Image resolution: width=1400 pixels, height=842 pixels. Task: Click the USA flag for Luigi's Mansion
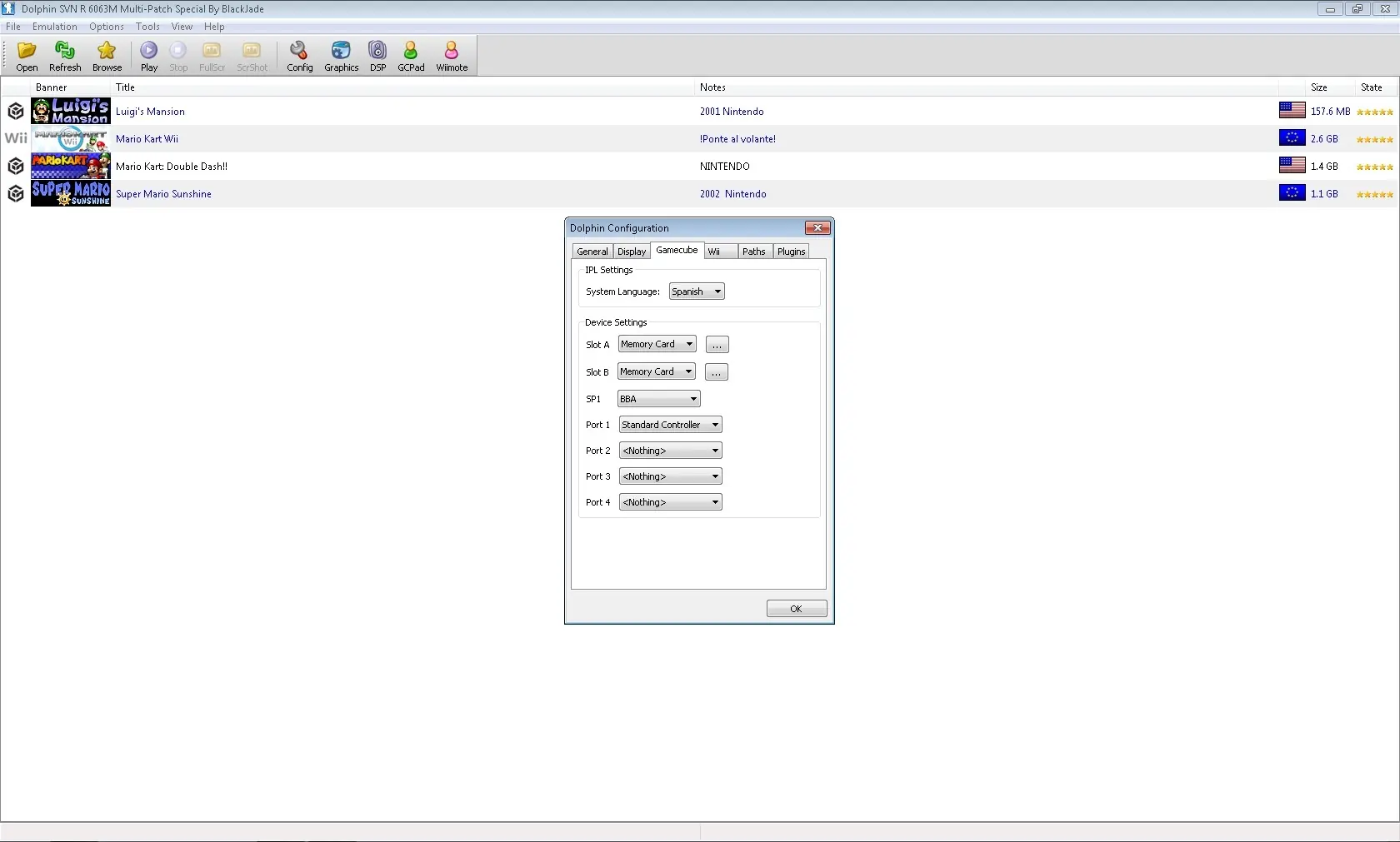click(1292, 110)
